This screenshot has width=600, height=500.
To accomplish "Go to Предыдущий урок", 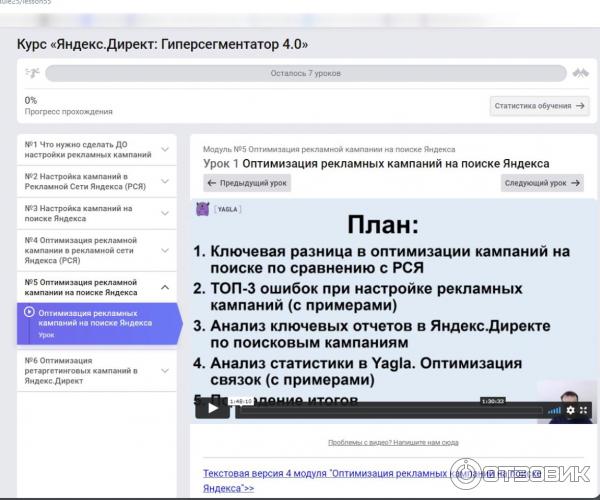I will click(247, 183).
